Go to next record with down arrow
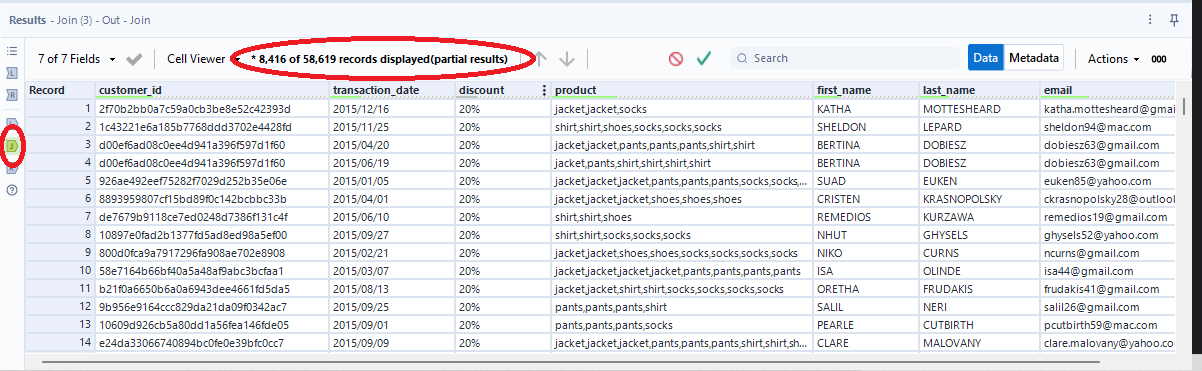 [x=567, y=59]
